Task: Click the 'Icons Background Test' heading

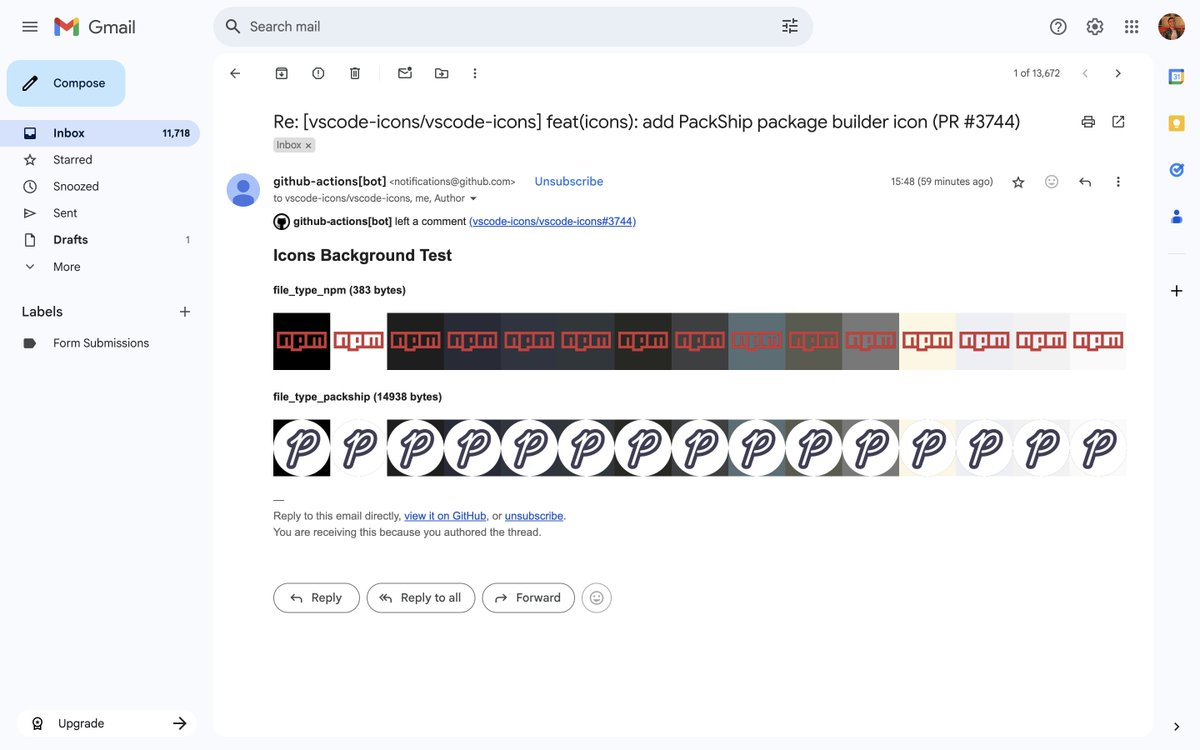Action: [x=363, y=255]
